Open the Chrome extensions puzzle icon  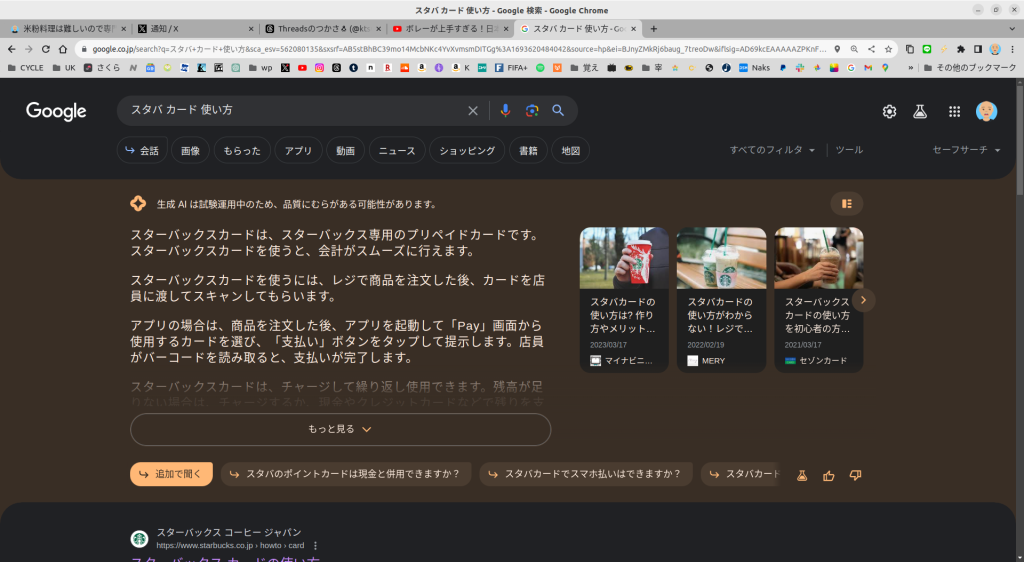961,49
